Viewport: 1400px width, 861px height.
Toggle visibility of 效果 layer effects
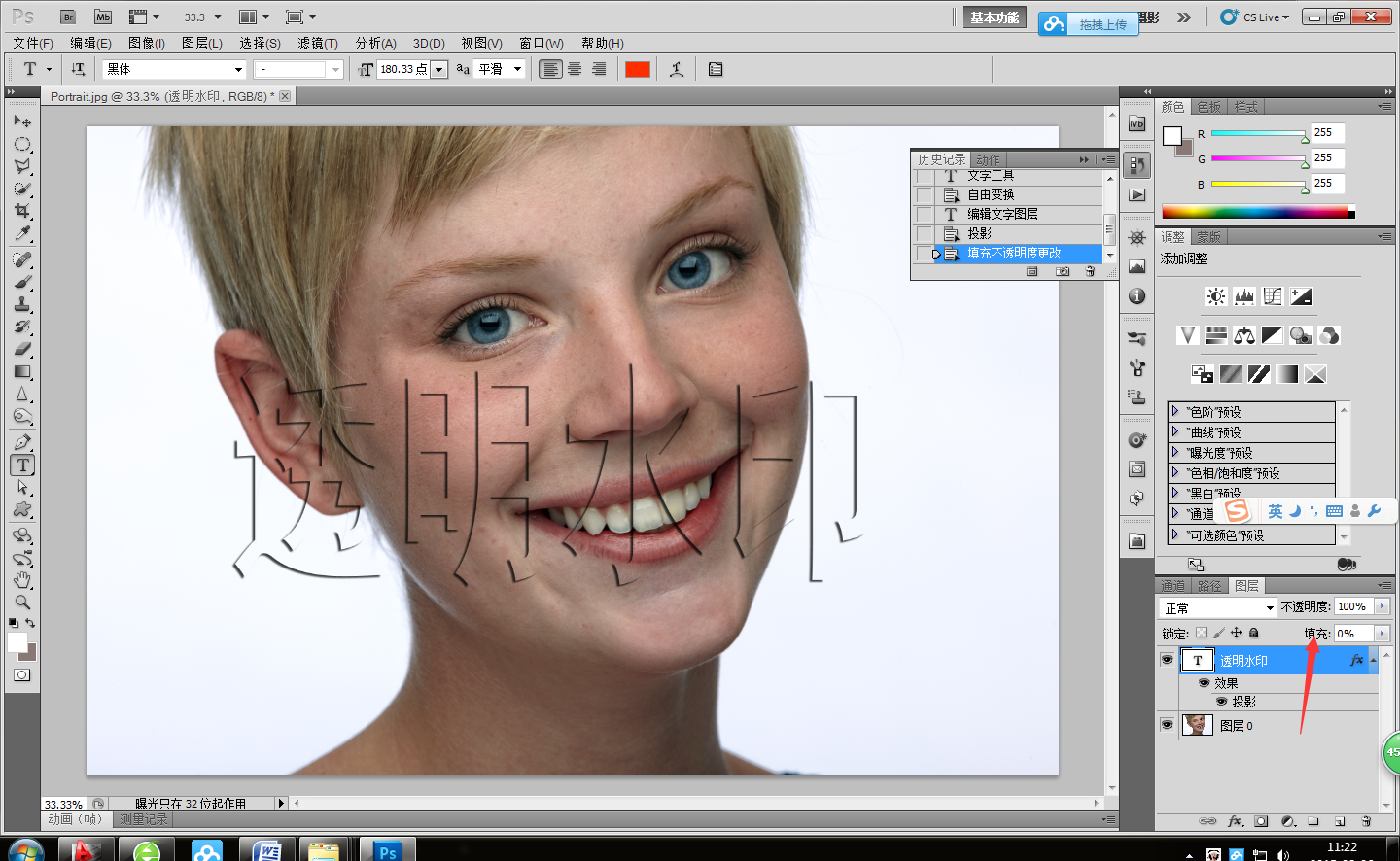[1204, 683]
